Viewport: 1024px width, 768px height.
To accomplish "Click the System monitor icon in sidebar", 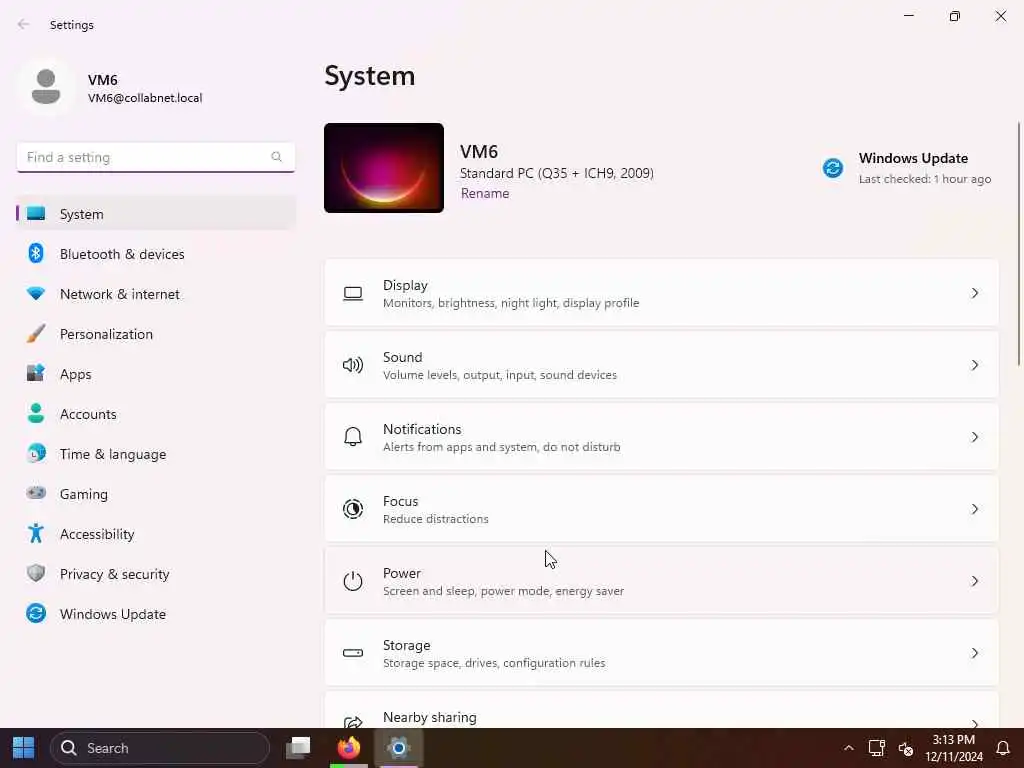I will (x=36, y=214).
